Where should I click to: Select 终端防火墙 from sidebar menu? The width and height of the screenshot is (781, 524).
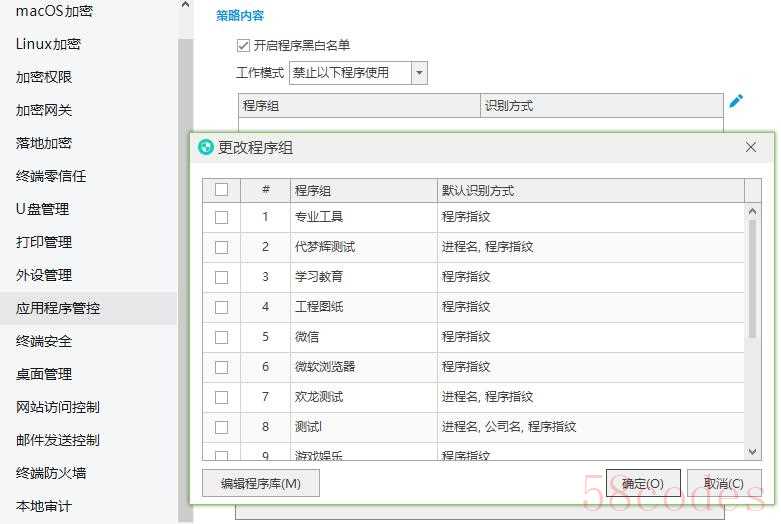coord(51,473)
